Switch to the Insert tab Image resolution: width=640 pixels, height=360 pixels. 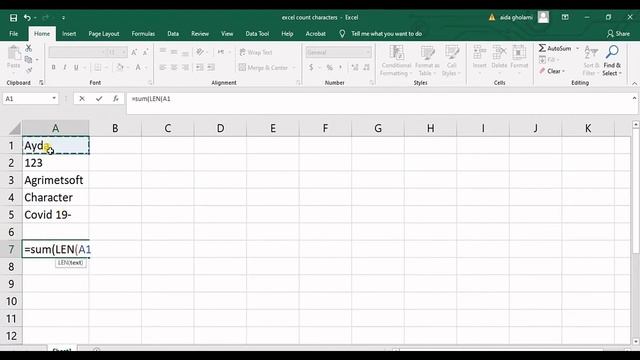coord(69,33)
